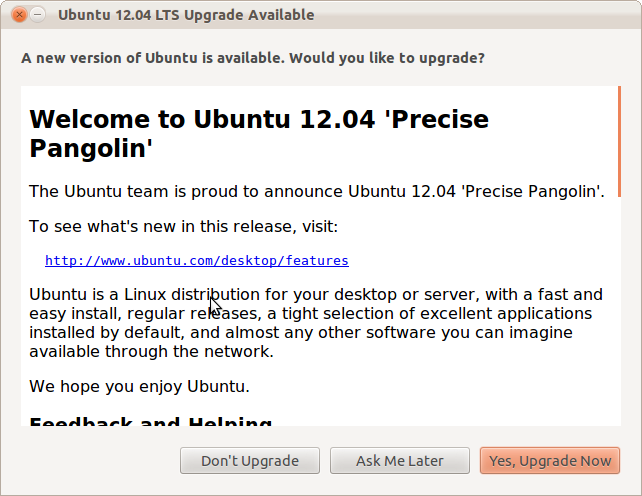This screenshot has width=642, height=496.
Task: Open the ubuntu.com desktop features link
Action: coord(197,261)
